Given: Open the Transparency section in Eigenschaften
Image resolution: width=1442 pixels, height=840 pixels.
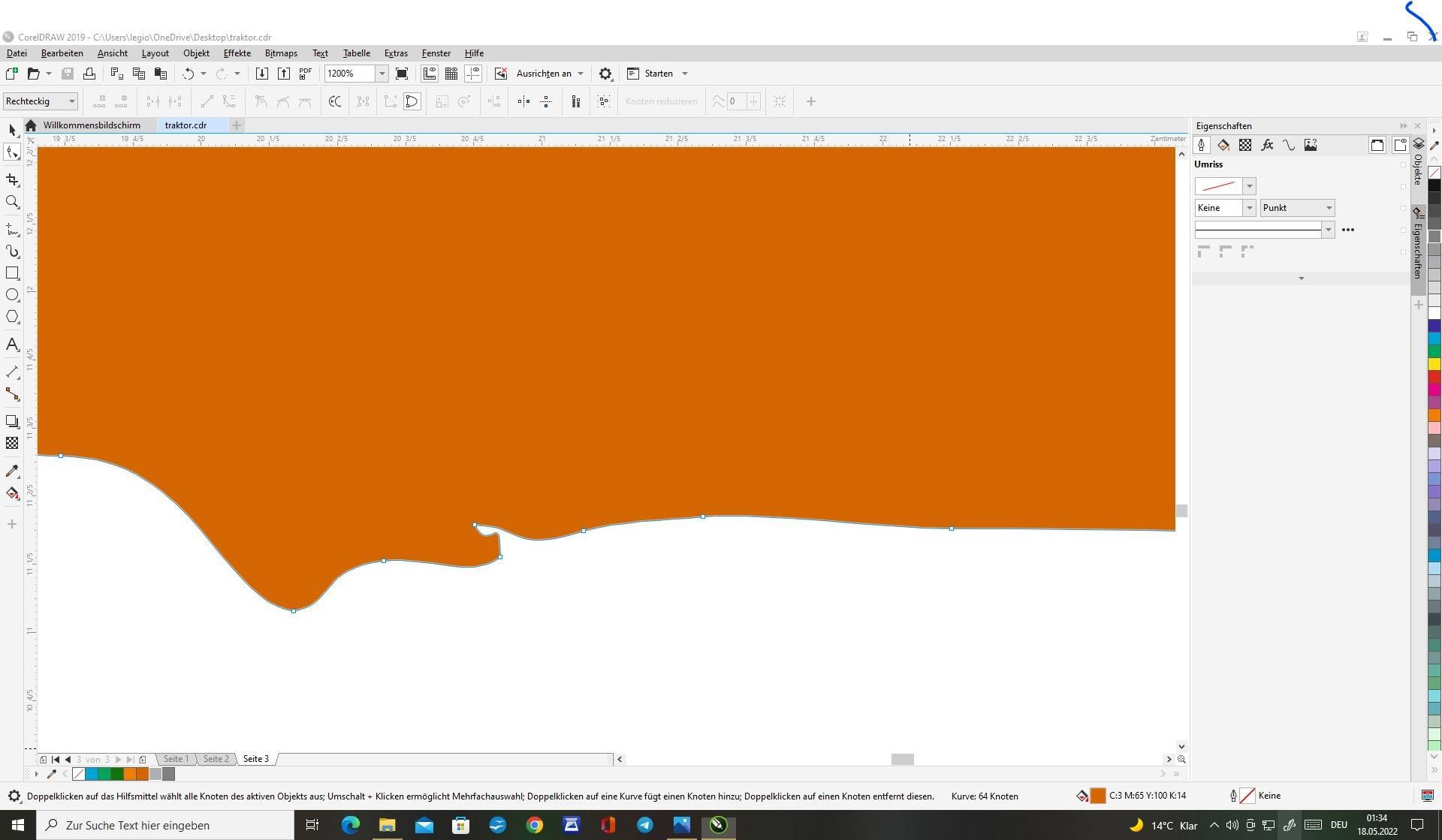Looking at the screenshot, I should tap(1245, 146).
